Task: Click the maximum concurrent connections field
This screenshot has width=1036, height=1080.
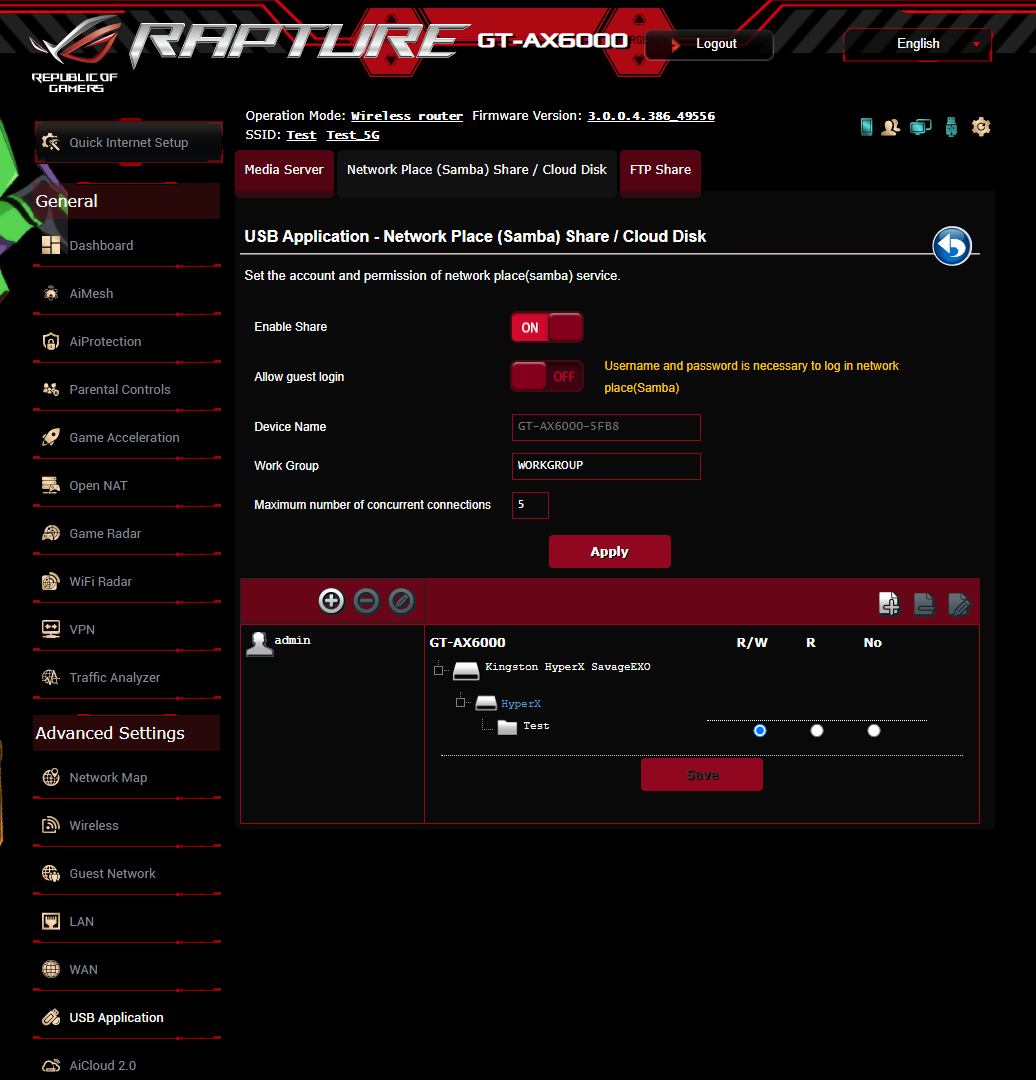Action: click(530, 506)
